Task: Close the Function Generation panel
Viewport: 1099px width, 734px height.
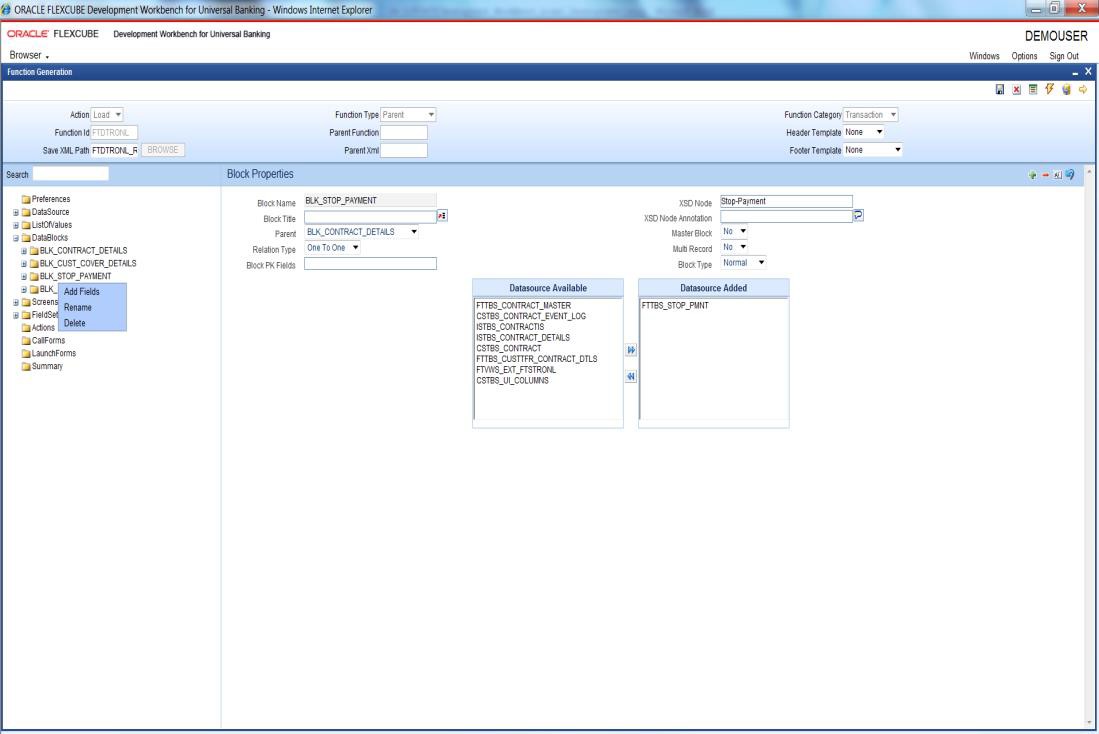Action: pos(1088,72)
